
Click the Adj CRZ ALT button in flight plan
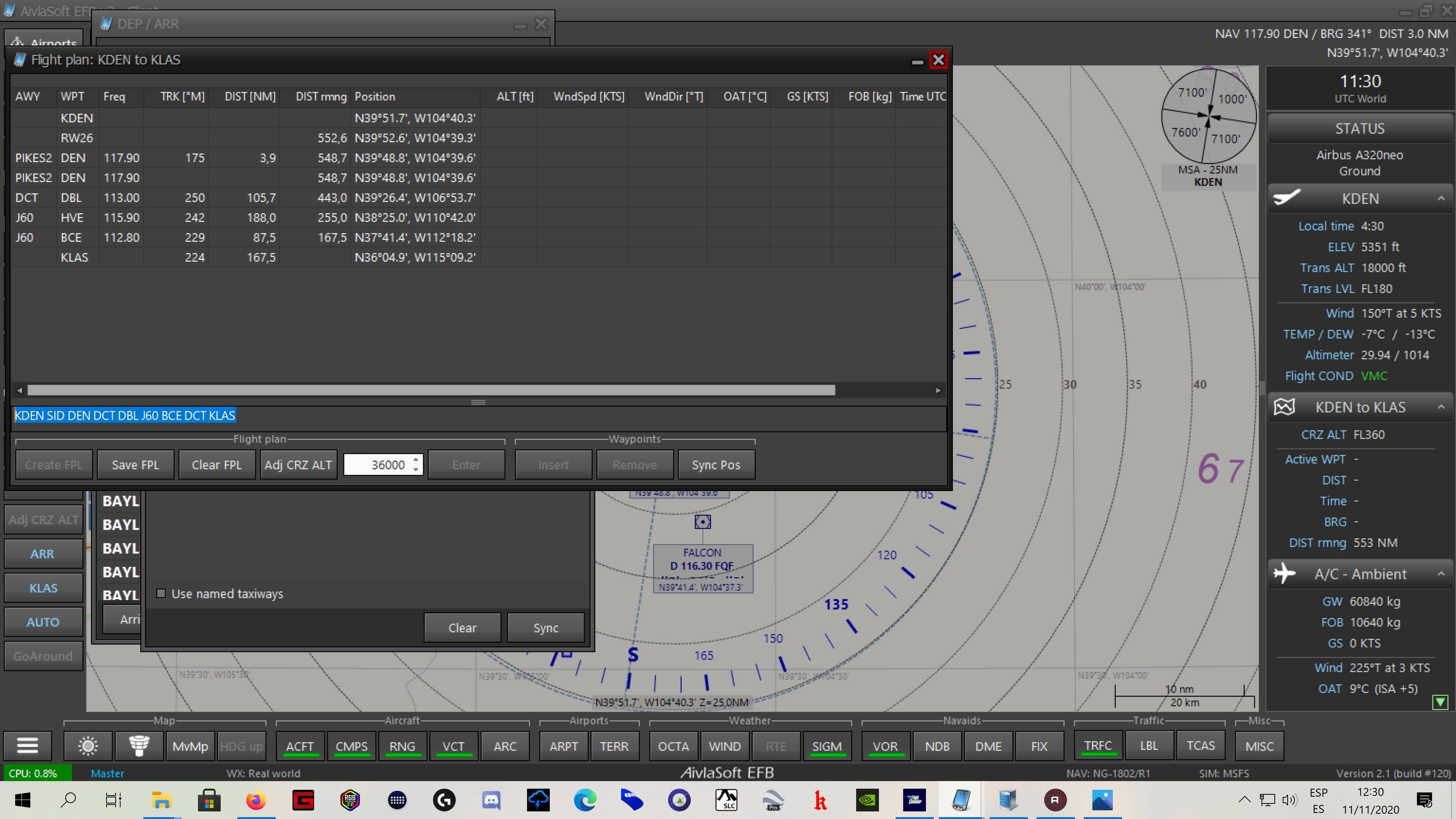[x=298, y=464]
